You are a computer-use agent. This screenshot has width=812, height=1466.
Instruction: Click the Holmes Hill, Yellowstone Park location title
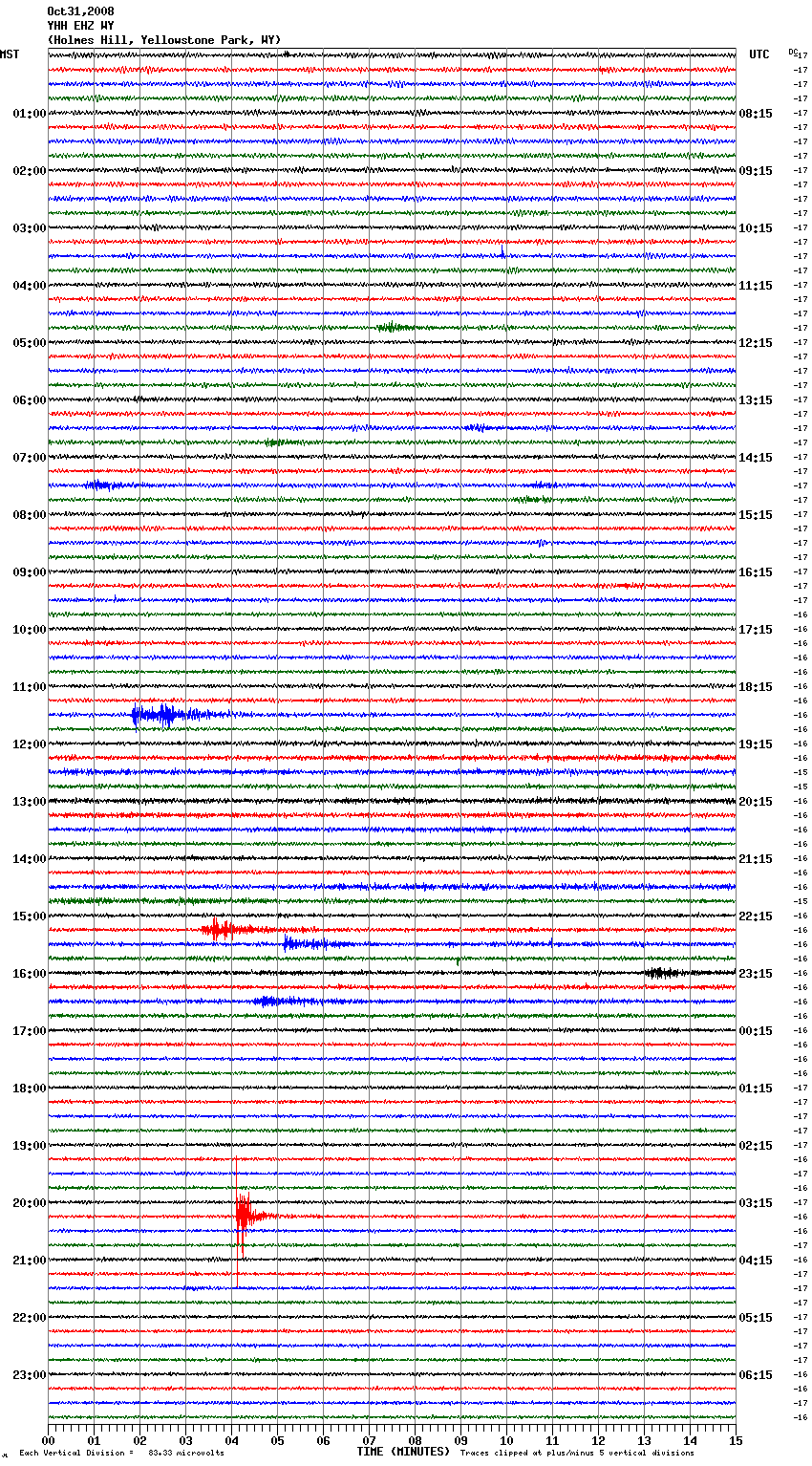coord(164,40)
